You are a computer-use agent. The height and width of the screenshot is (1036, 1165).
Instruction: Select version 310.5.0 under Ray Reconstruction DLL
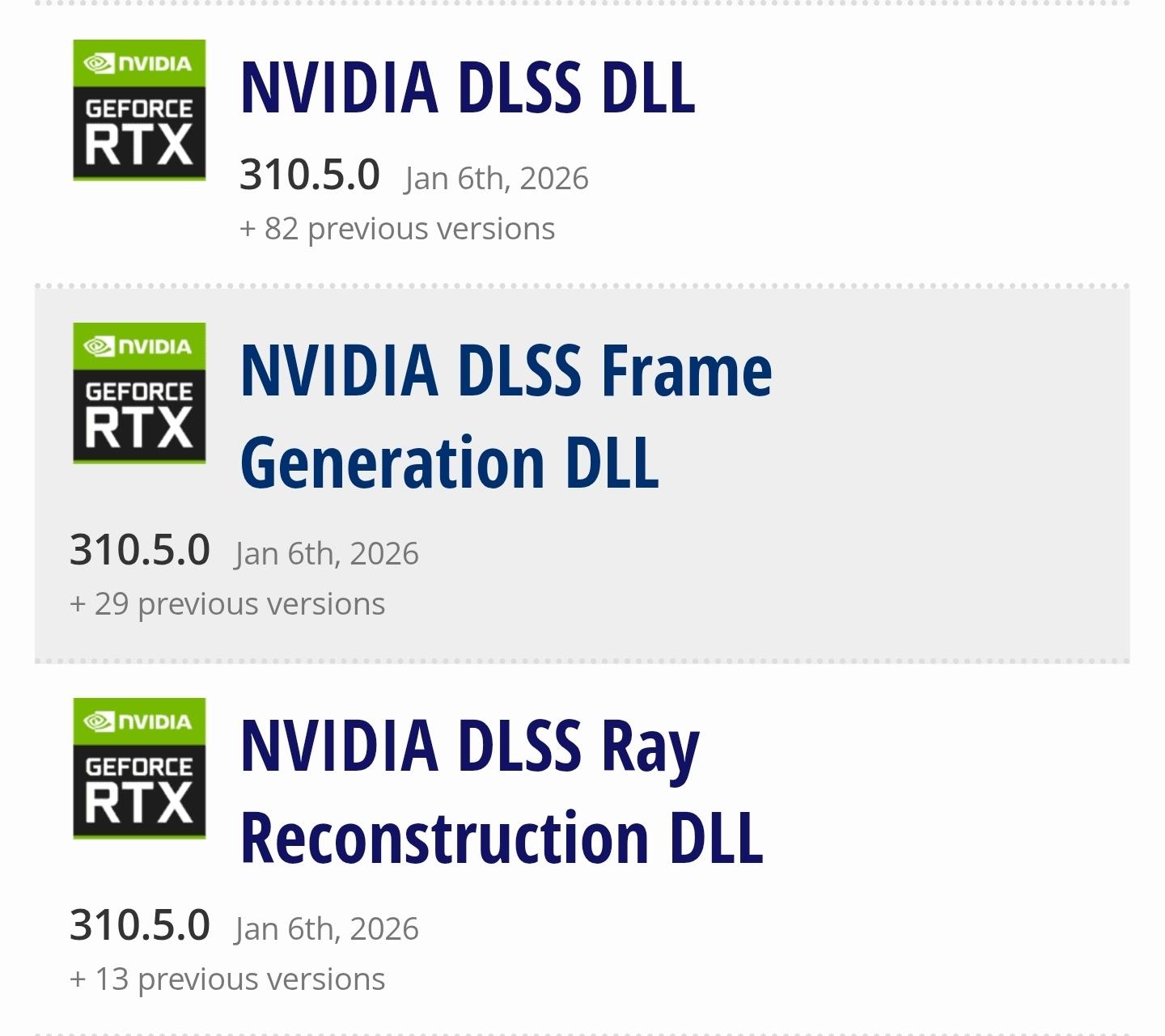coord(139,925)
